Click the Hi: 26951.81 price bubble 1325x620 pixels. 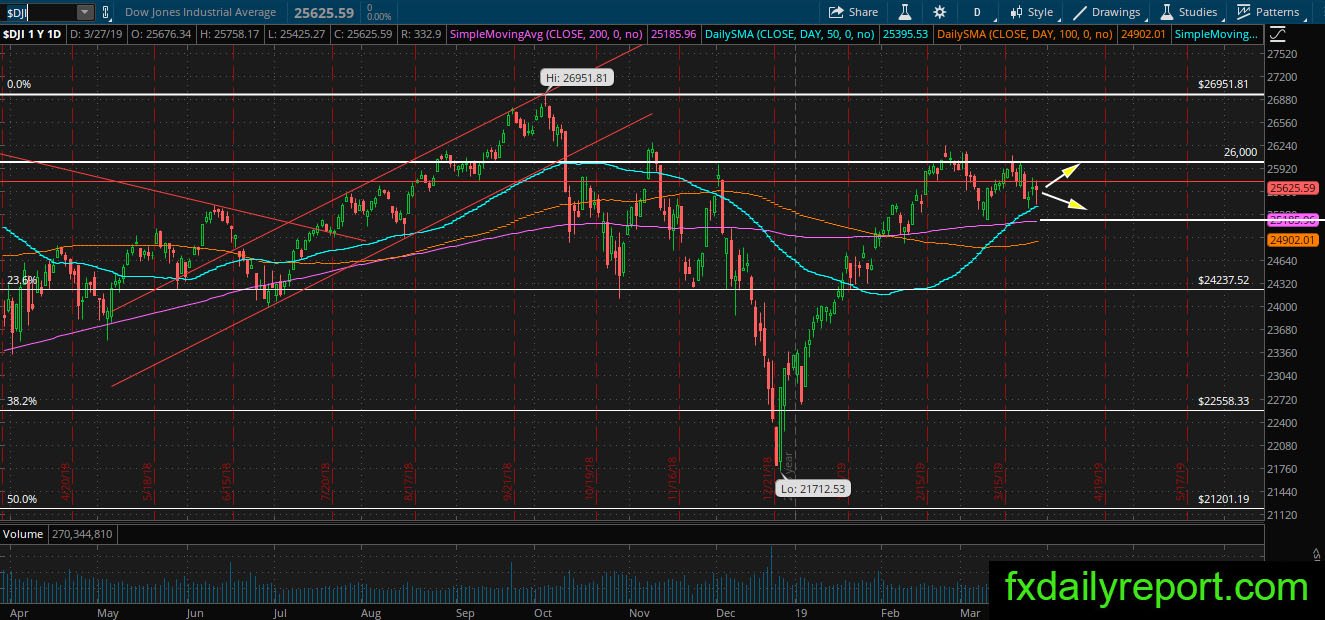click(576, 77)
